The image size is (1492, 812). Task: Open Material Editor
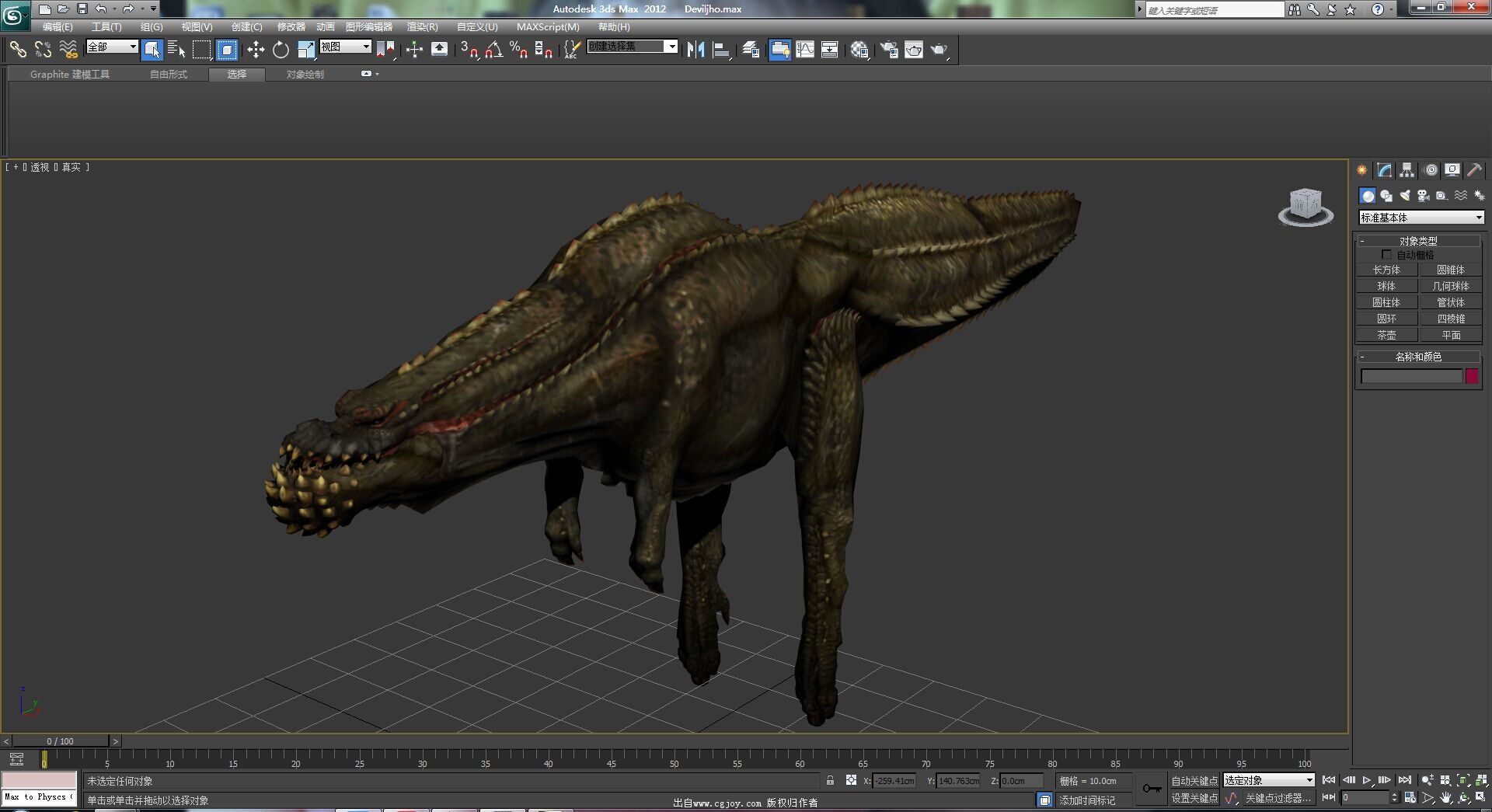coord(859,50)
